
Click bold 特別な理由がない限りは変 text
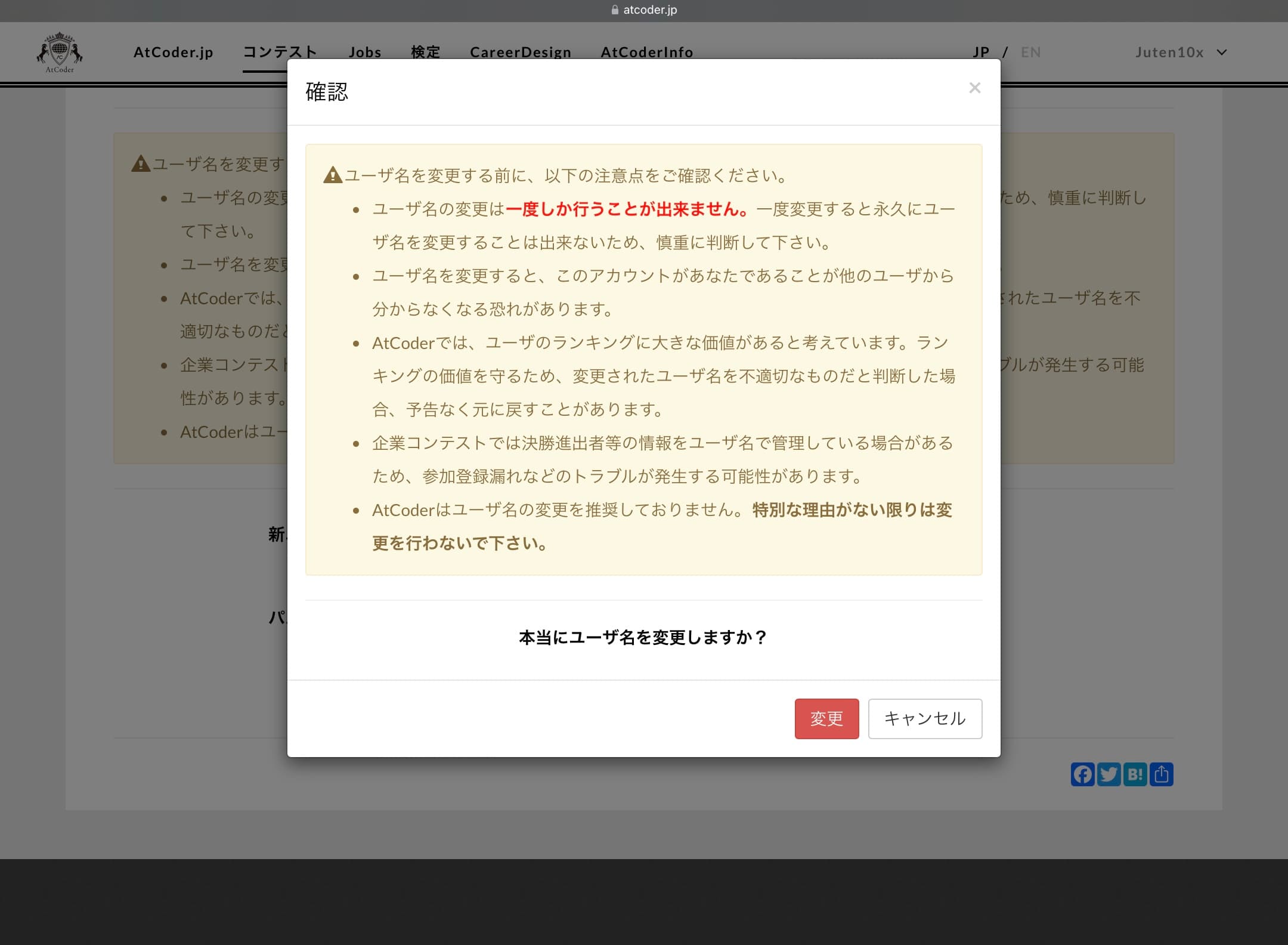(x=852, y=510)
